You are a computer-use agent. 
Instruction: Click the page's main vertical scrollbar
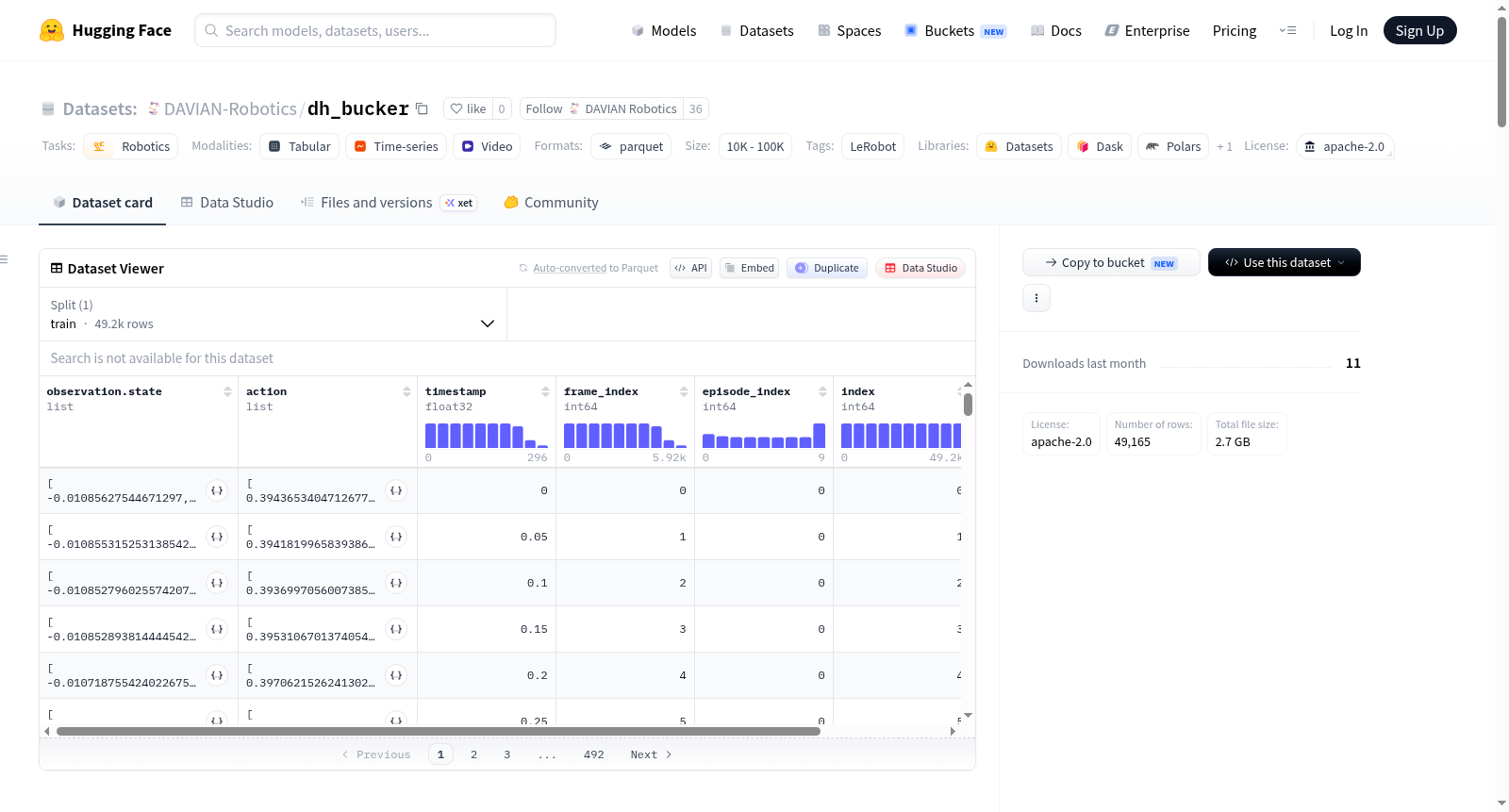click(1501, 71)
